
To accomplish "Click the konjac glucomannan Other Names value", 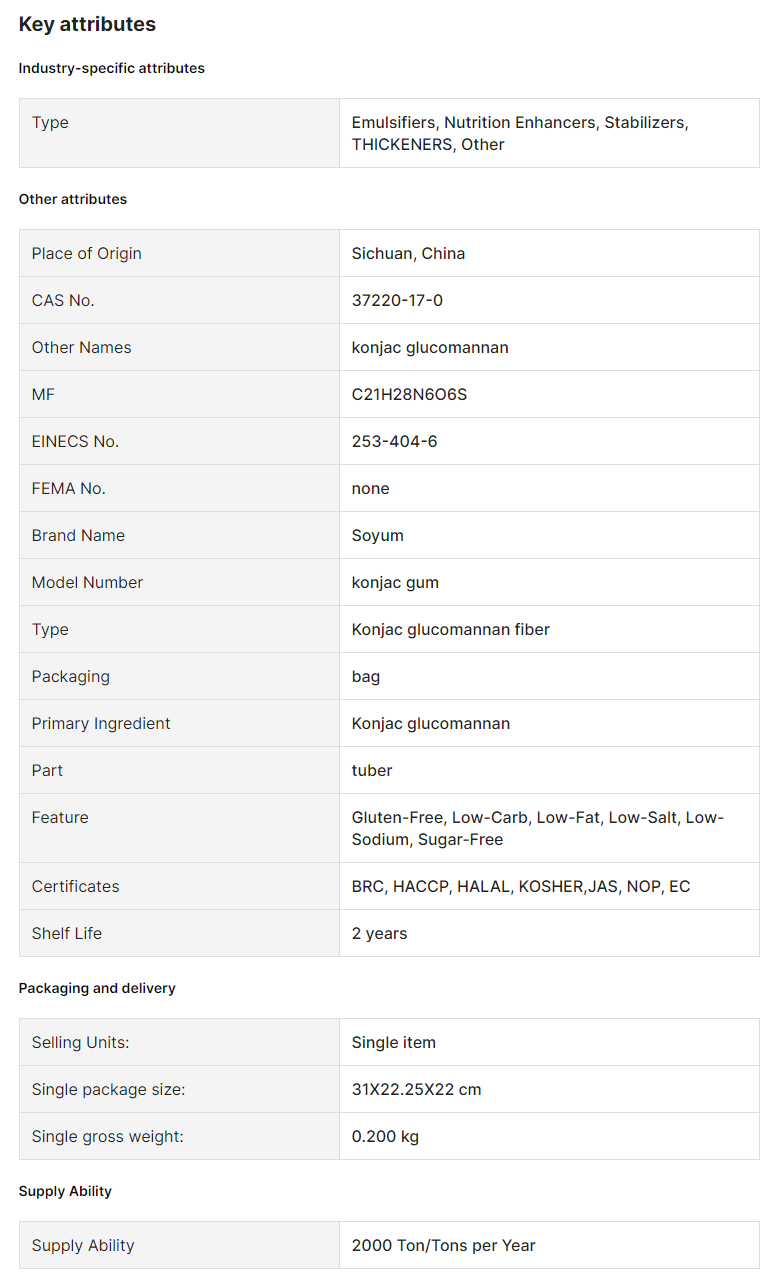I will click(x=430, y=347).
